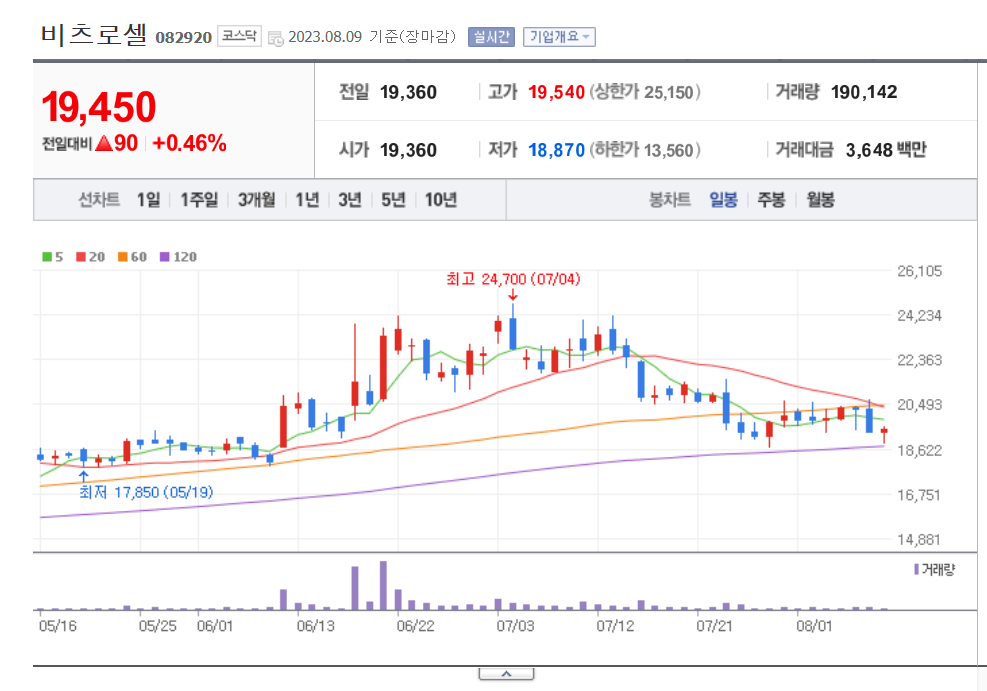
Task: Click the 07/03 date axis label
Action: coord(515,626)
